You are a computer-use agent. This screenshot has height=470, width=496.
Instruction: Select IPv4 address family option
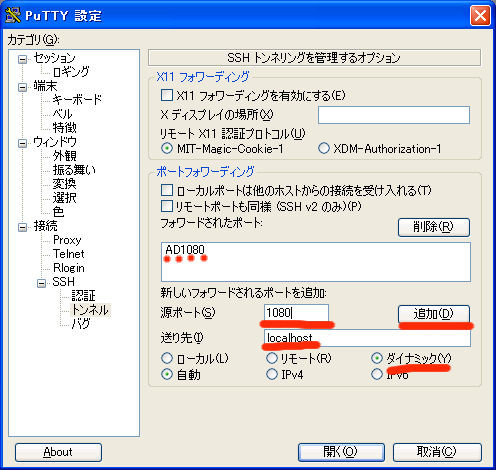coord(272,374)
